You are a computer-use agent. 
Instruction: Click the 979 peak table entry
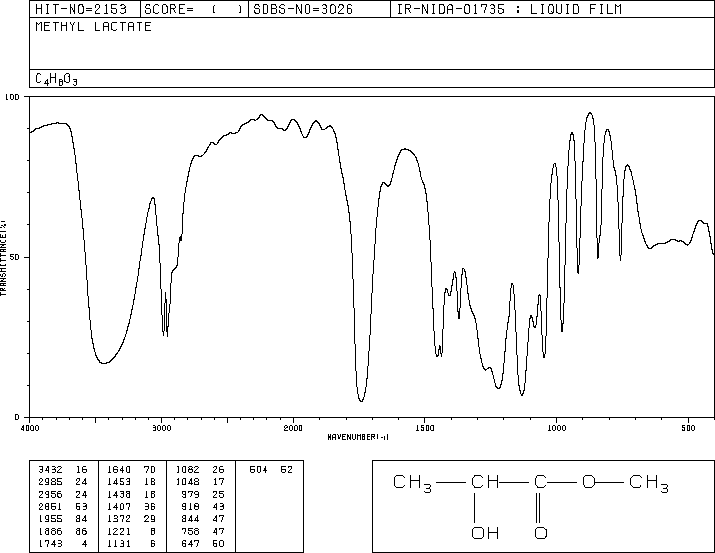pos(191,494)
